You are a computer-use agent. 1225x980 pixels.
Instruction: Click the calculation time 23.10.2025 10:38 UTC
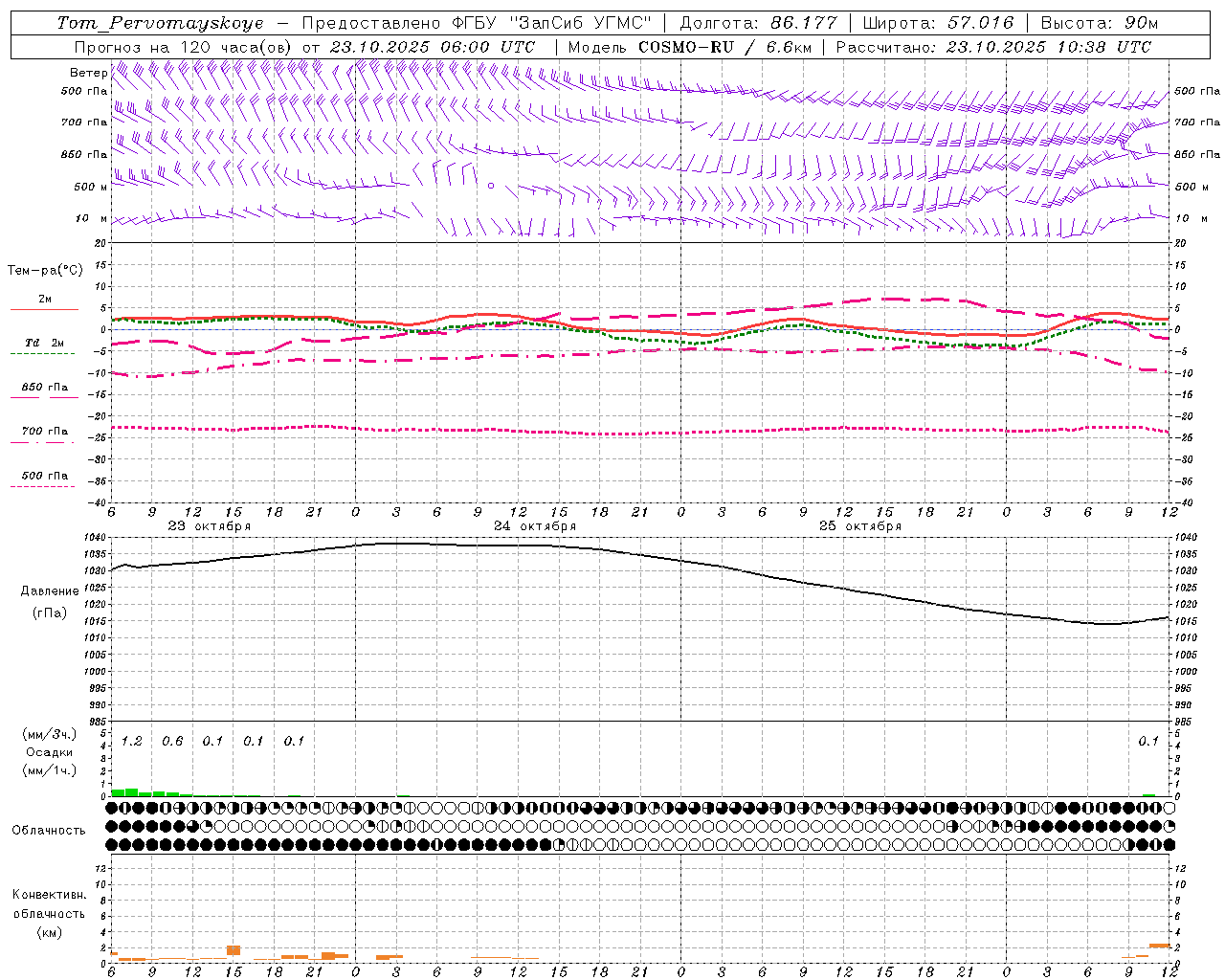coord(1048,47)
